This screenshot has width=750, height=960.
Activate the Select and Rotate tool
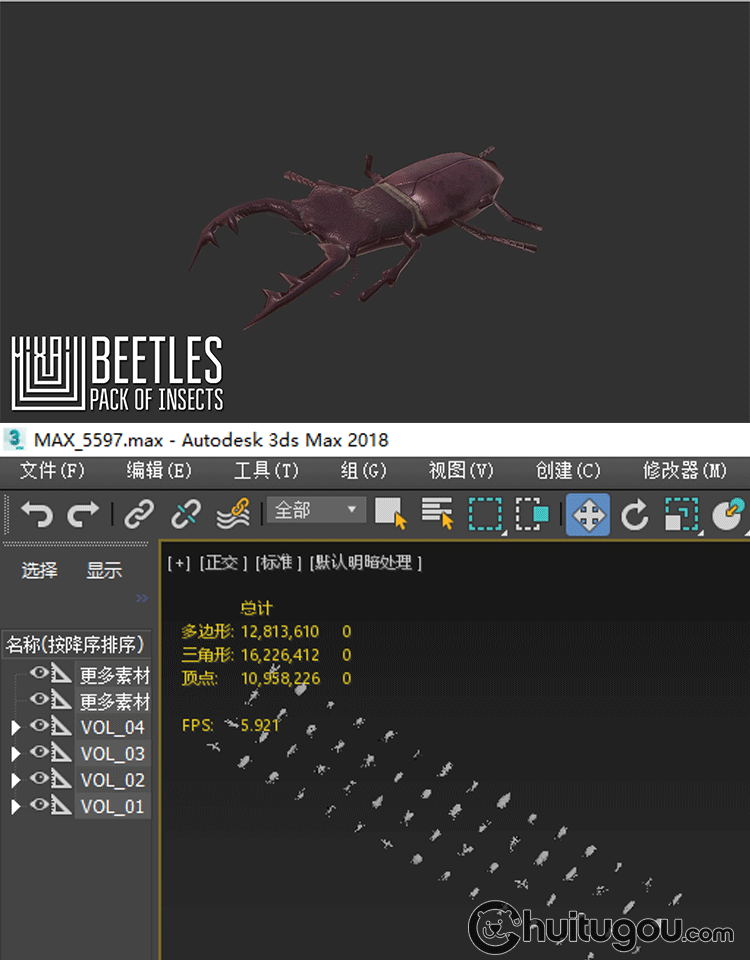[635, 514]
